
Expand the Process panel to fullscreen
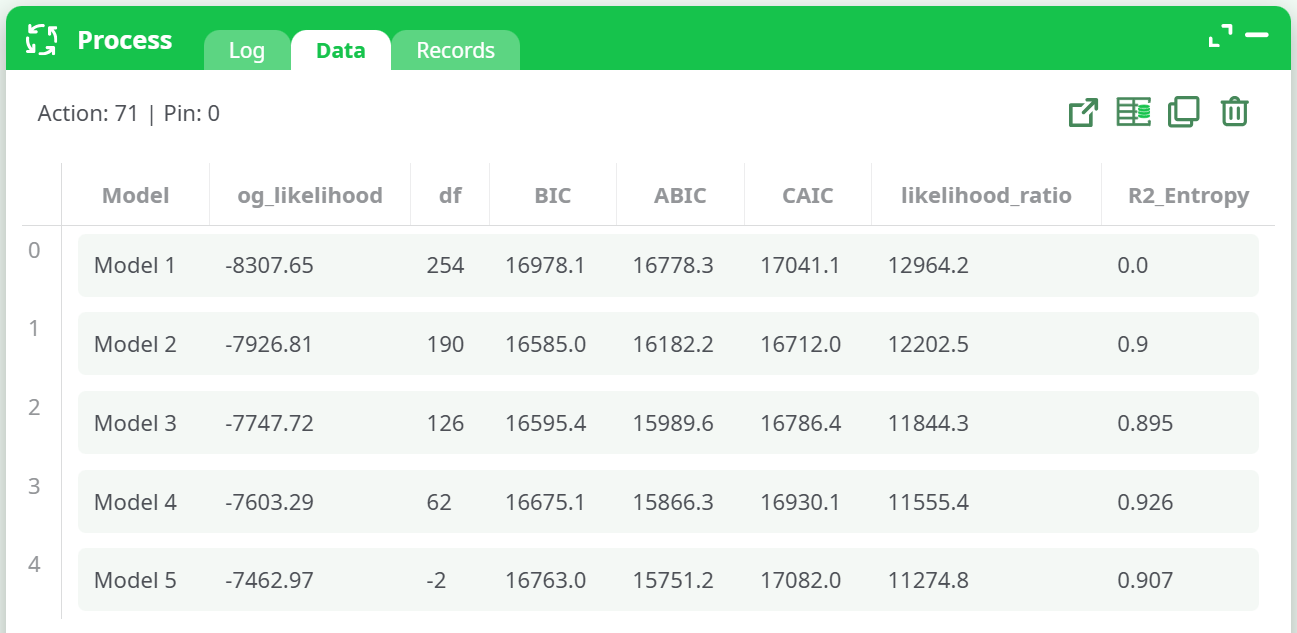1220,37
